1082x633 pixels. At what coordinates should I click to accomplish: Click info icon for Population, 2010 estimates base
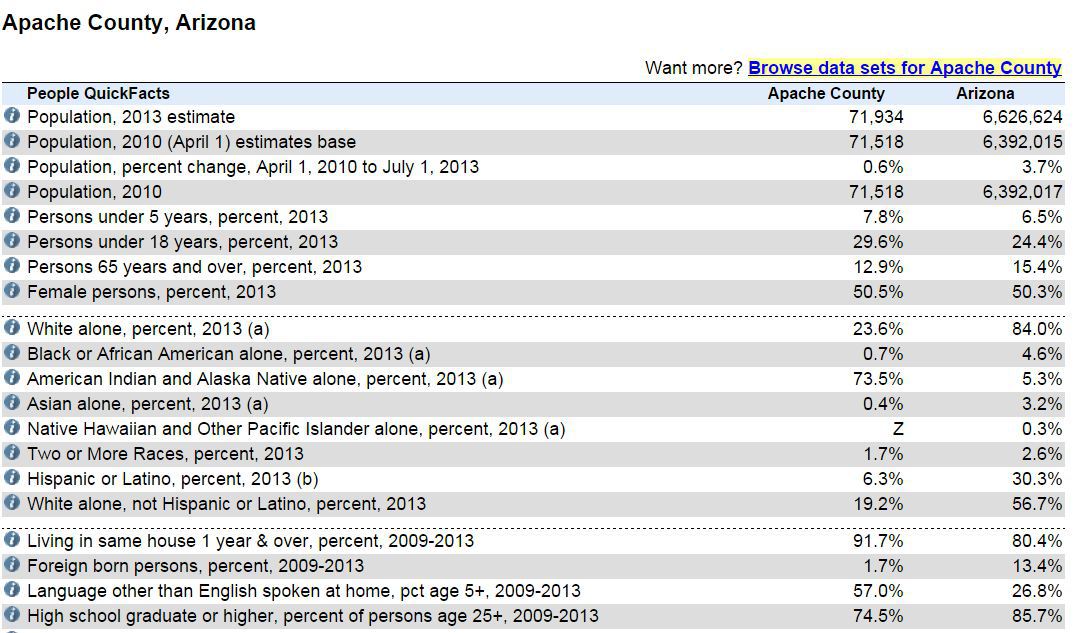point(12,141)
